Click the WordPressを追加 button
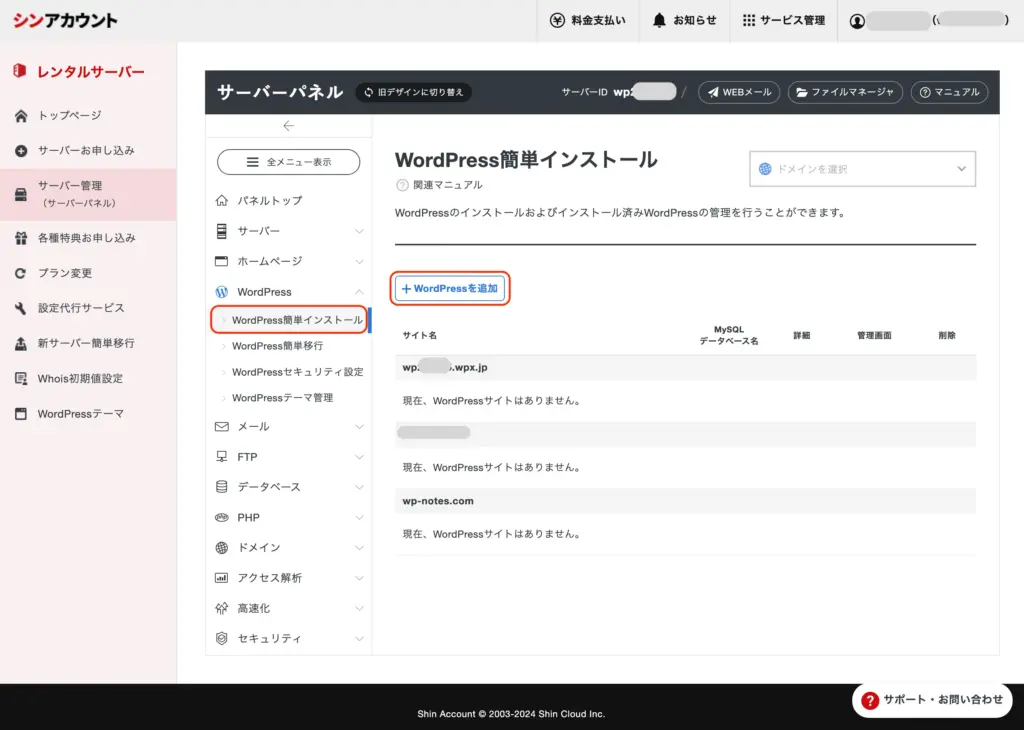 tap(450, 289)
